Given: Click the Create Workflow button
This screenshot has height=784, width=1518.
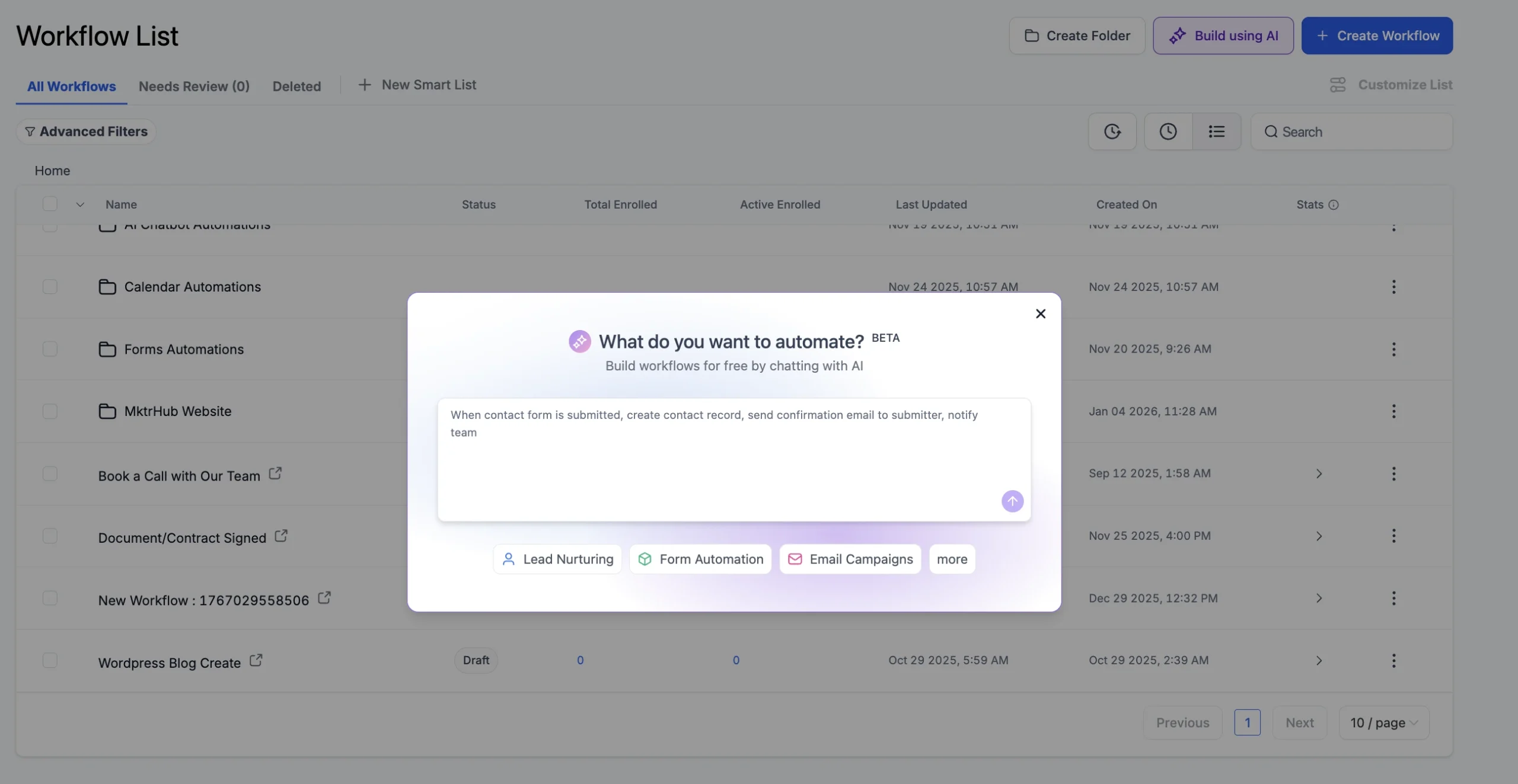Looking at the screenshot, I should point(1377,36).
